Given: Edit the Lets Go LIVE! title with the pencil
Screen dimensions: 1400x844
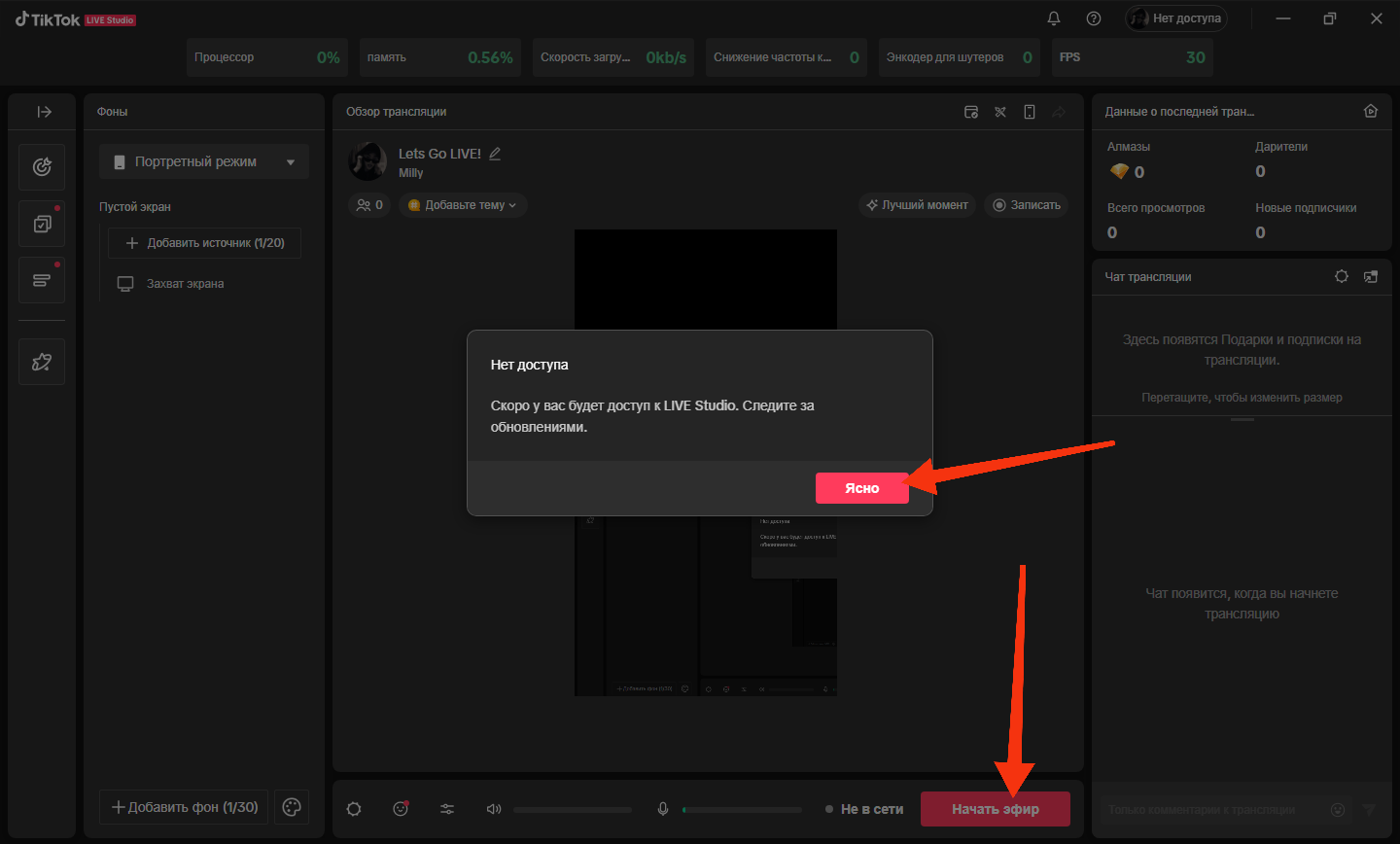Looking at the screenshot, I should pyautogui.click(x=495, y=154).
